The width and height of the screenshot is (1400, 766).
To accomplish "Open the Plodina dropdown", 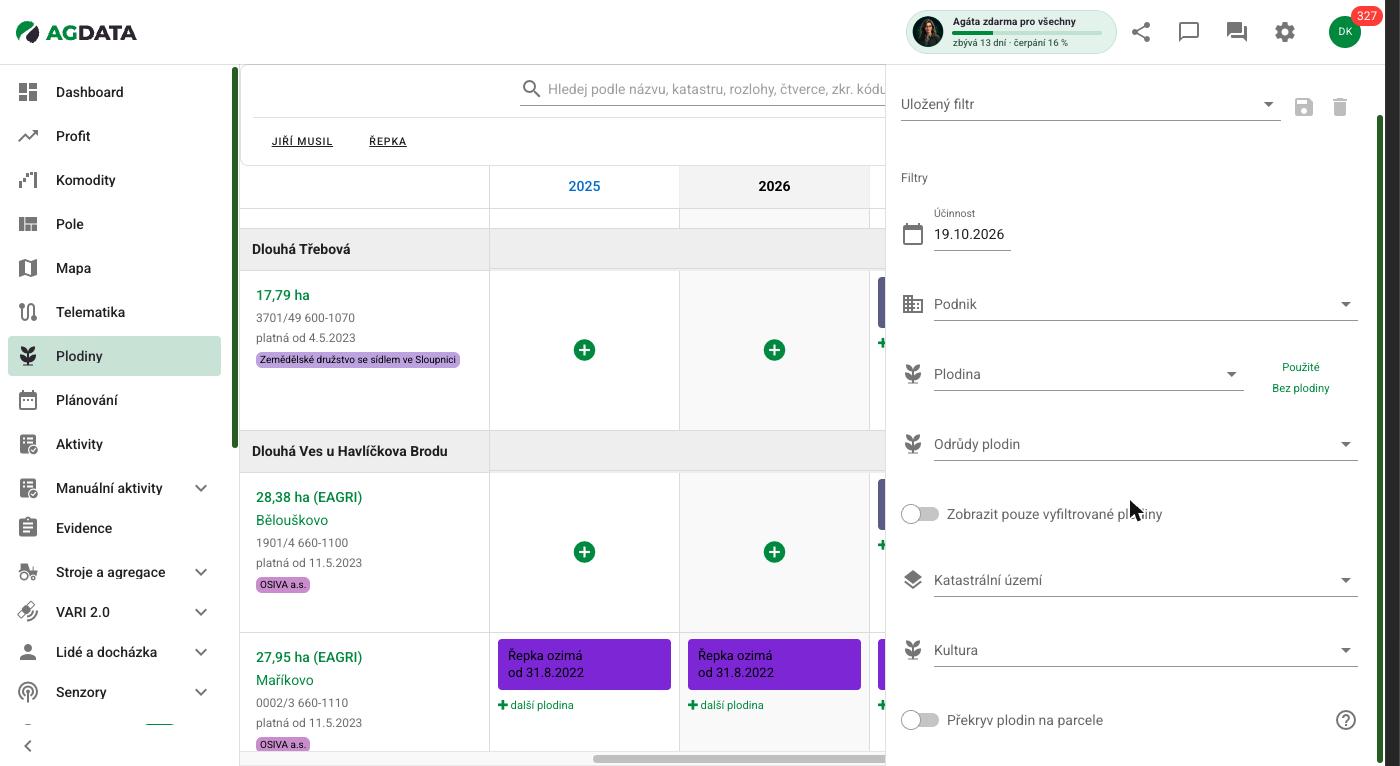I will [1088, 374].
